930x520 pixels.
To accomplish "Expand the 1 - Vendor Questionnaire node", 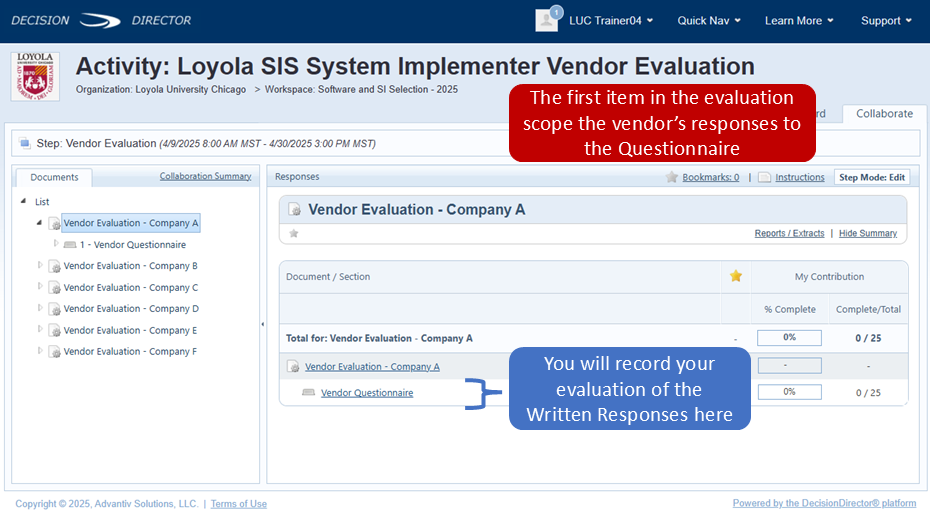I will tap(56, 243).
